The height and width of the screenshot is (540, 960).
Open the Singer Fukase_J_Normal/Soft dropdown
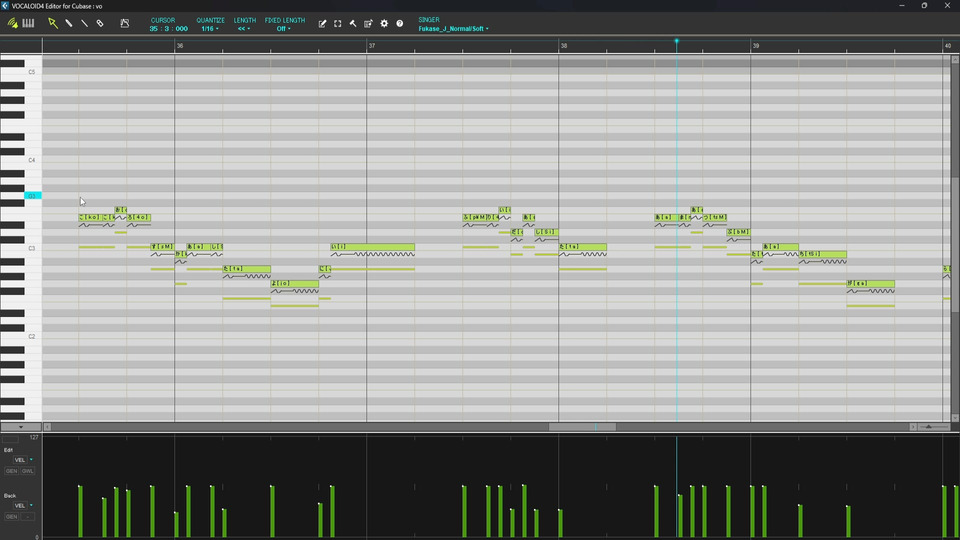coord(453,29)
